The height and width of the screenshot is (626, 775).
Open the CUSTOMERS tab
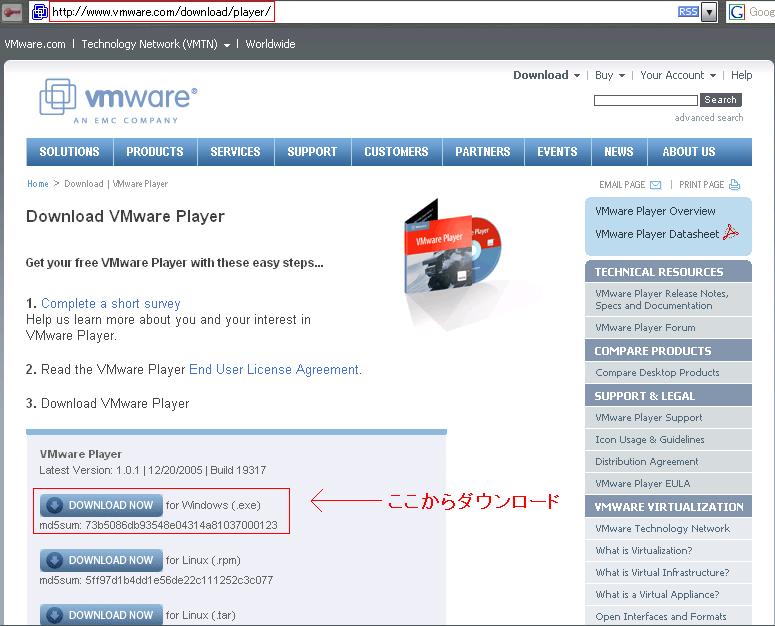click(x=396, y=152)
